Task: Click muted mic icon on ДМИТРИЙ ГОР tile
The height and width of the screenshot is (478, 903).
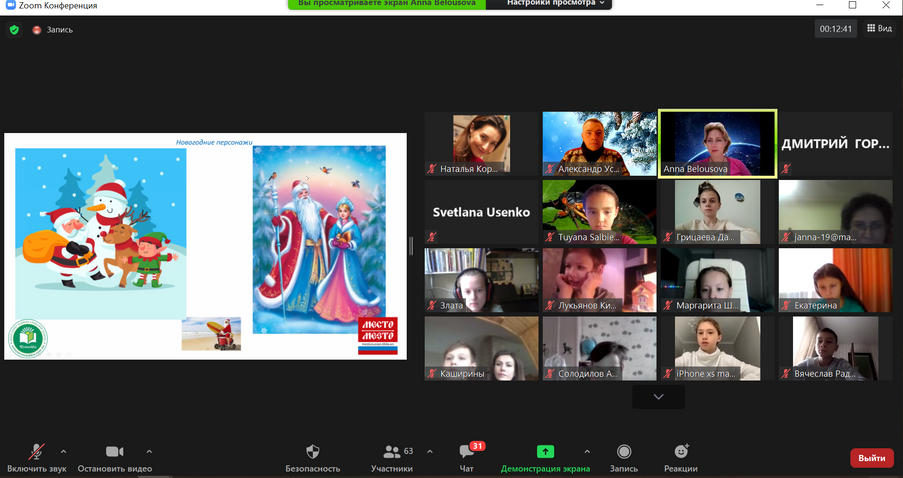Action: tap(786, 169)
